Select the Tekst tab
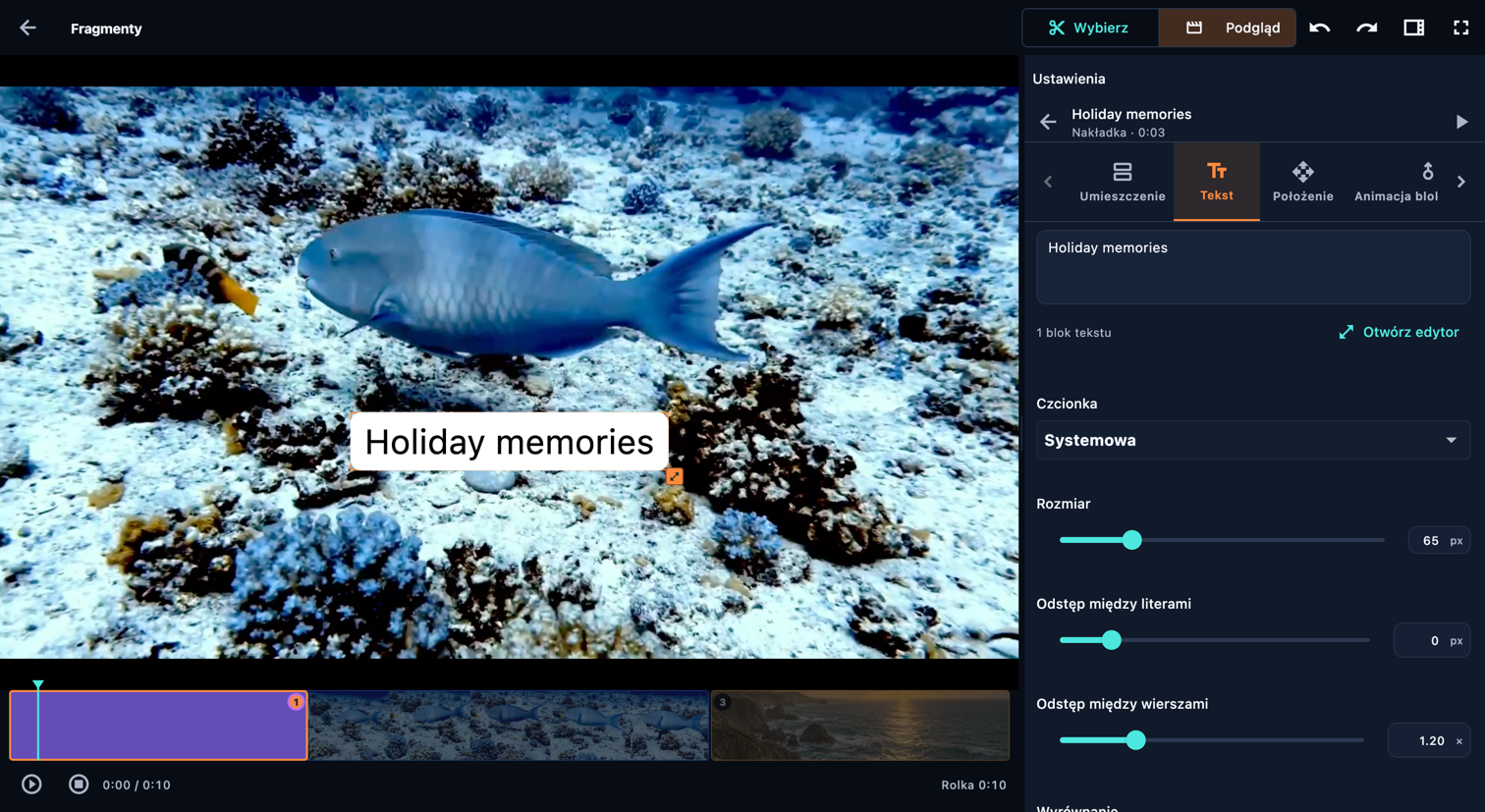This screenshot has height=812, width=1485. tap(1216, 182)
